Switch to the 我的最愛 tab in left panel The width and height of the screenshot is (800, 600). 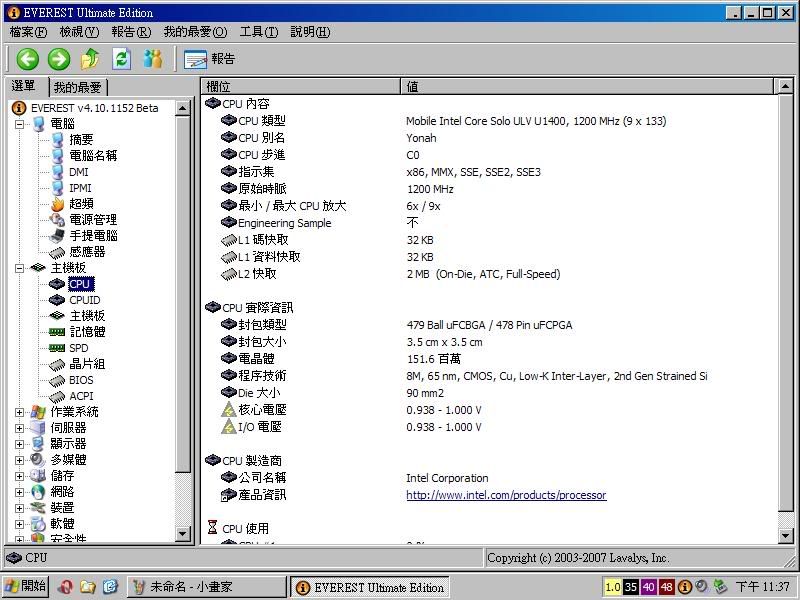pos(78,88)
